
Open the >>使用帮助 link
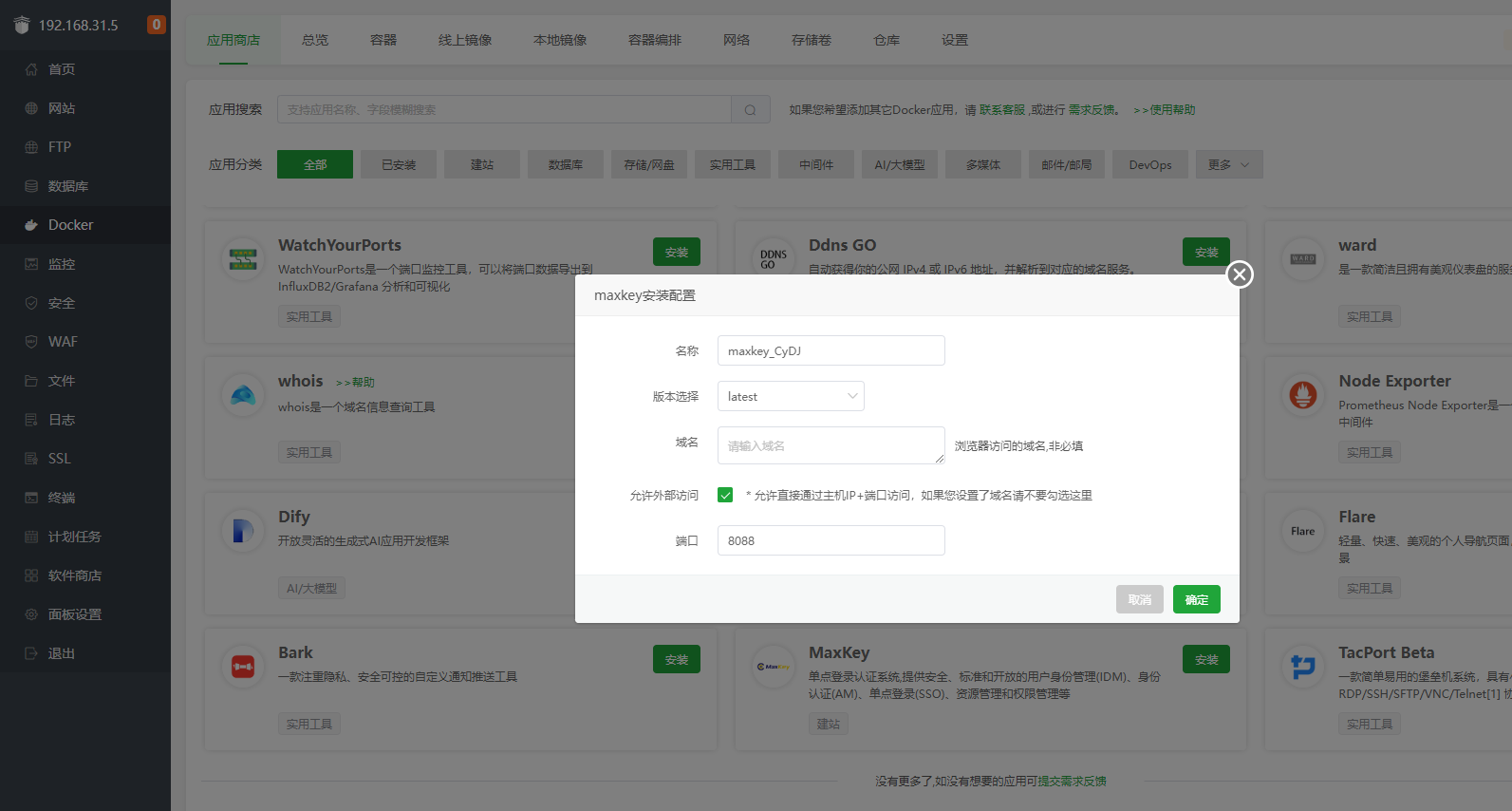click(1164, 110)
